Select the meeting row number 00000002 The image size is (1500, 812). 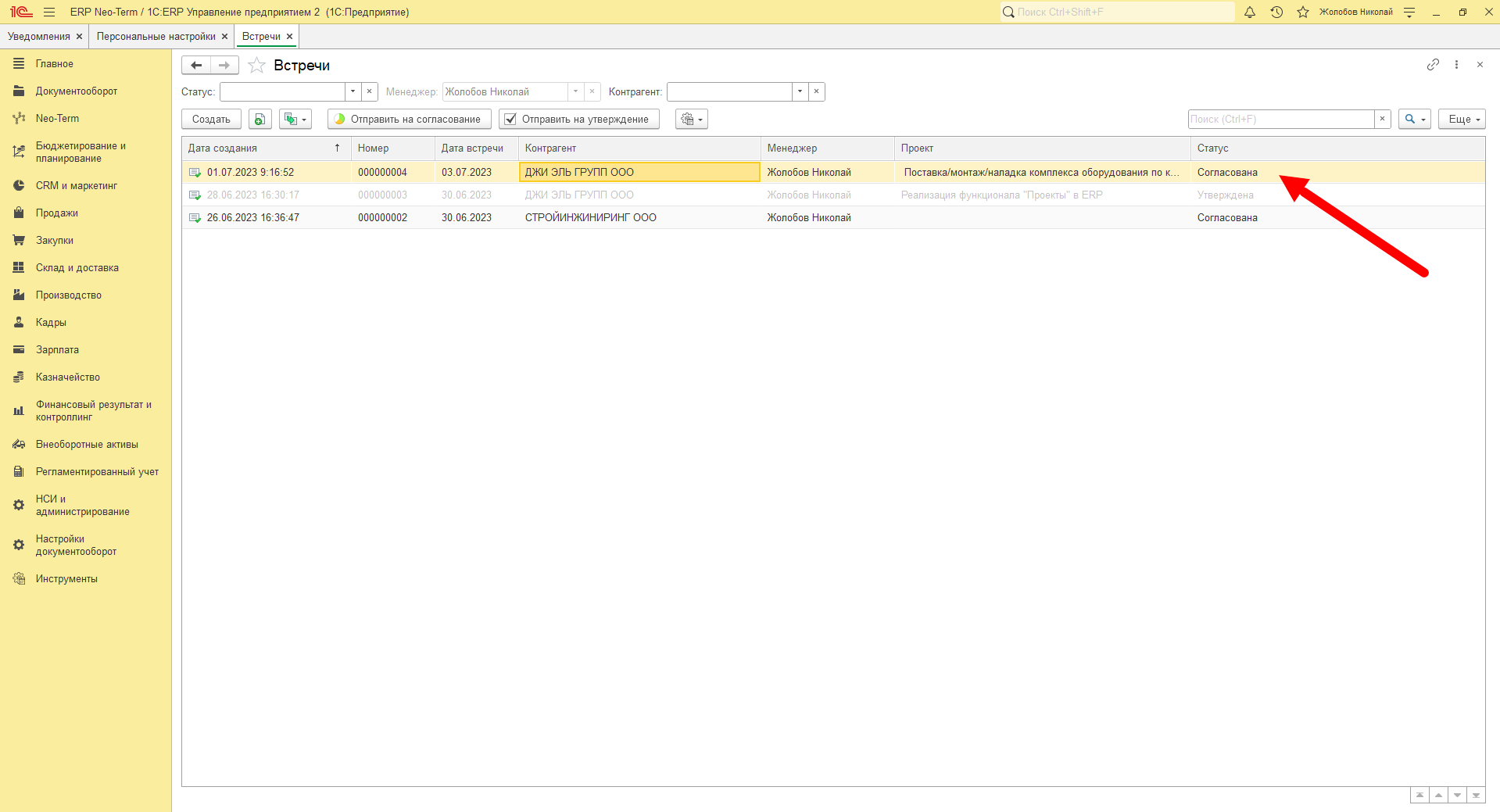click(833, 217)
